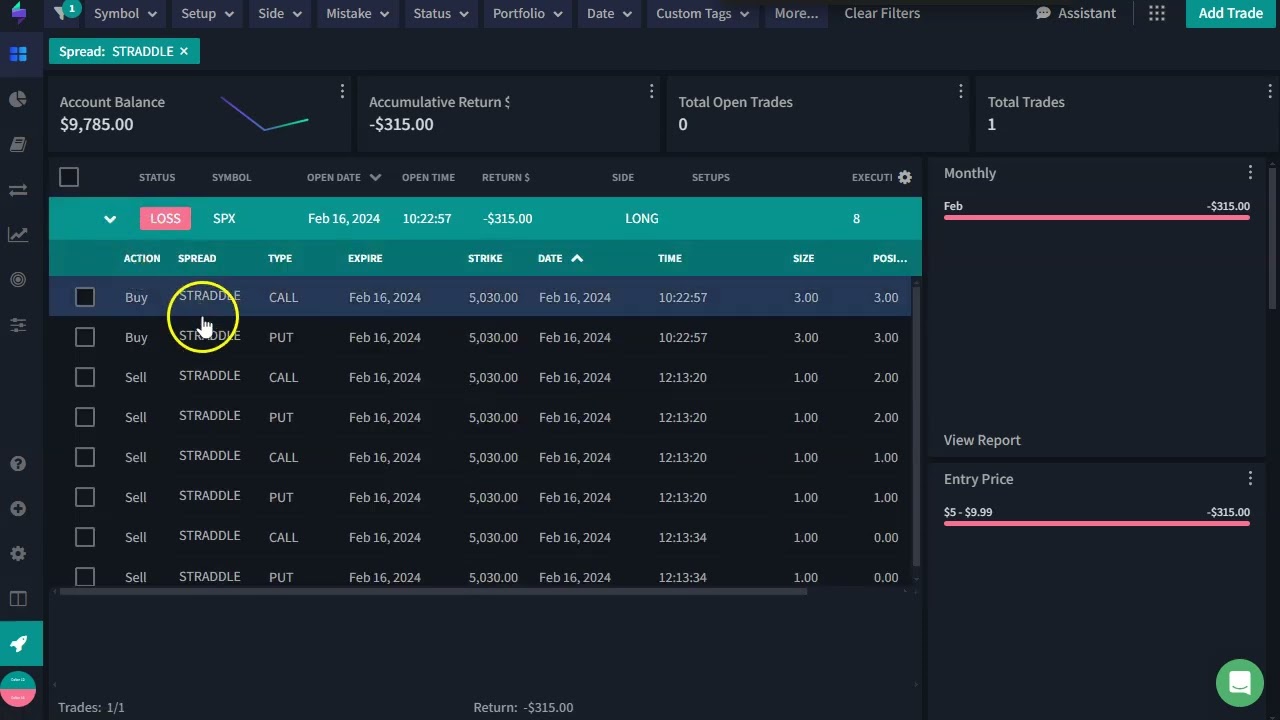Viewport: 1280px width, 720px height.
Task: Open the chat support bubble icon
Action: coord(1240,683)
